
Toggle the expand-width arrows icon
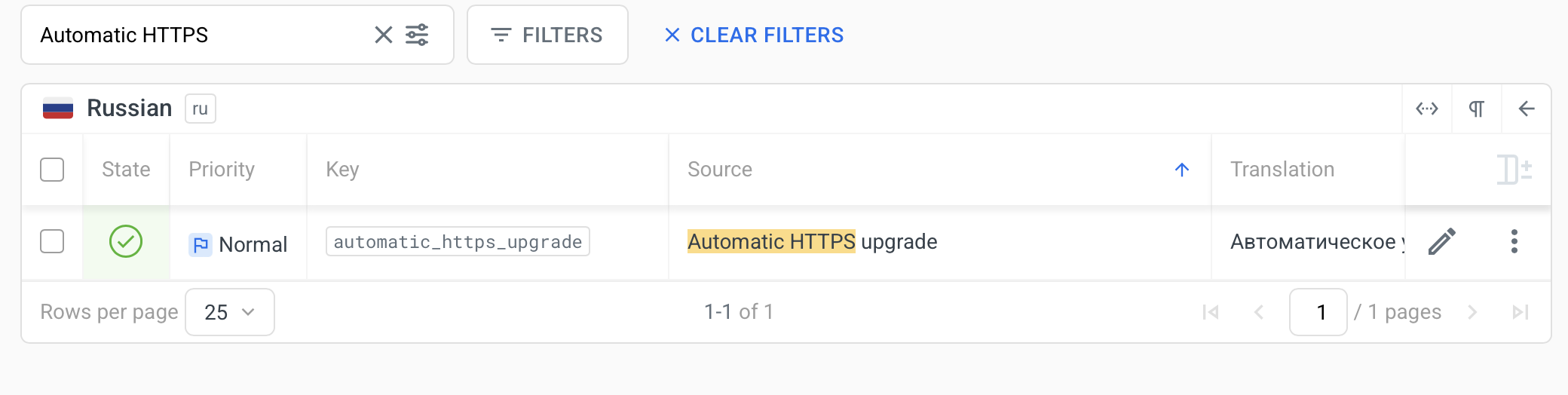[1426, 109]
